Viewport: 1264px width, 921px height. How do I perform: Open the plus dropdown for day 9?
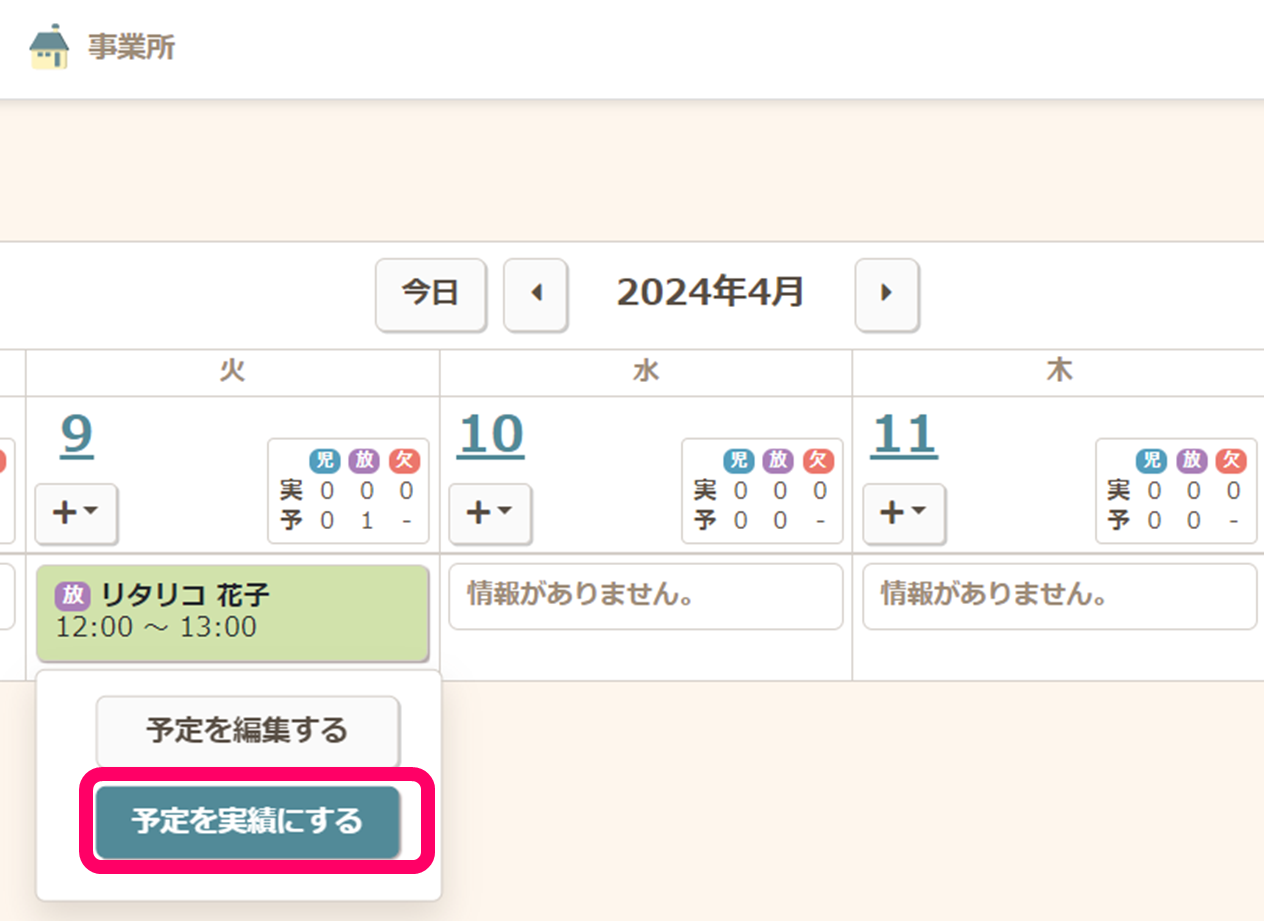[x=76, y=513]
